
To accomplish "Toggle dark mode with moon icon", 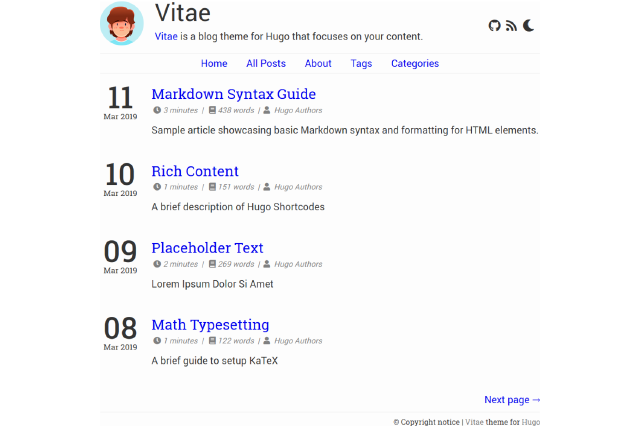I will pyautogui.click(x=529, y=25).
